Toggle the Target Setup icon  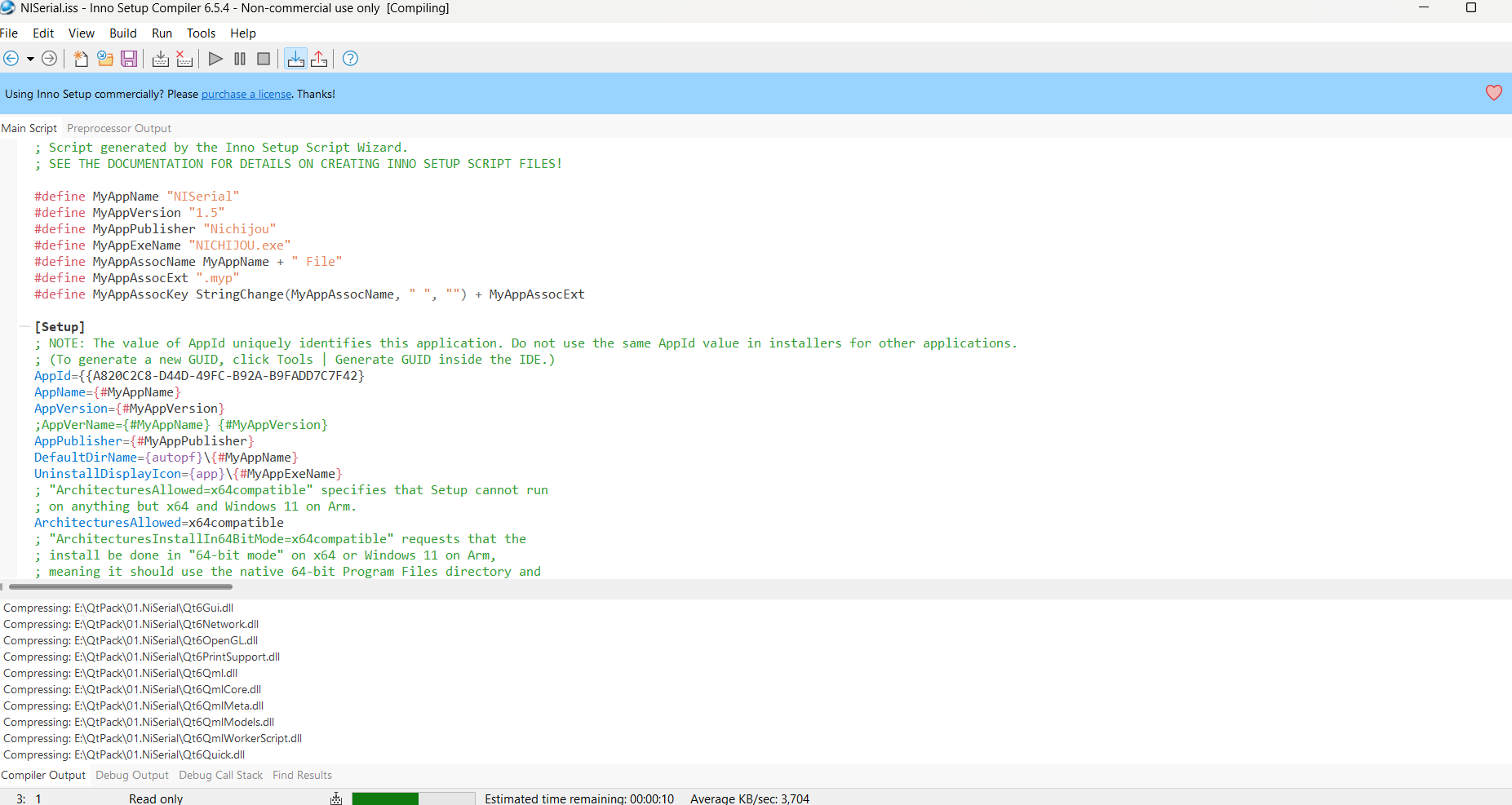(x=295, y=59)
